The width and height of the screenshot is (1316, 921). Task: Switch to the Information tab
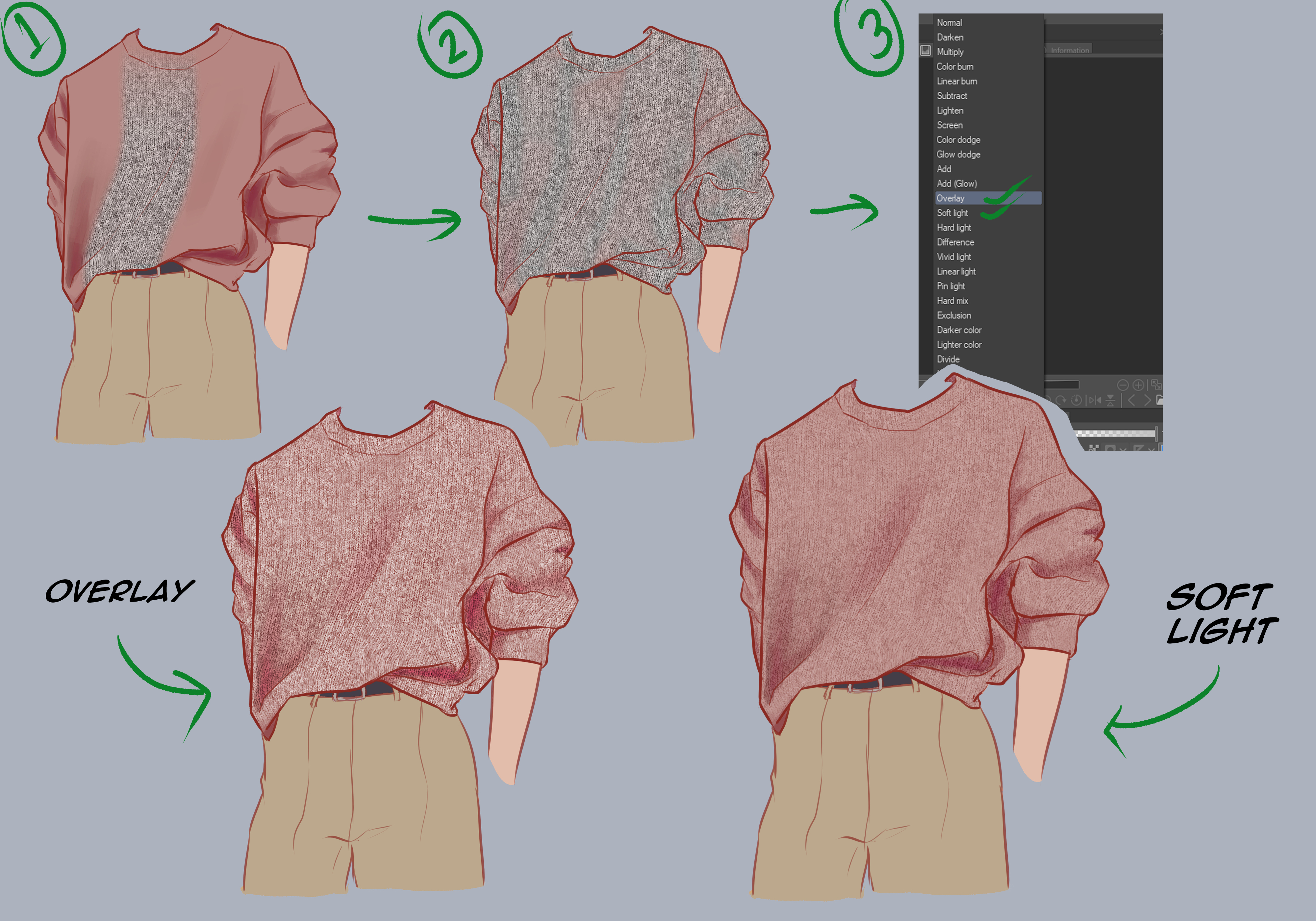[1070, 50]
